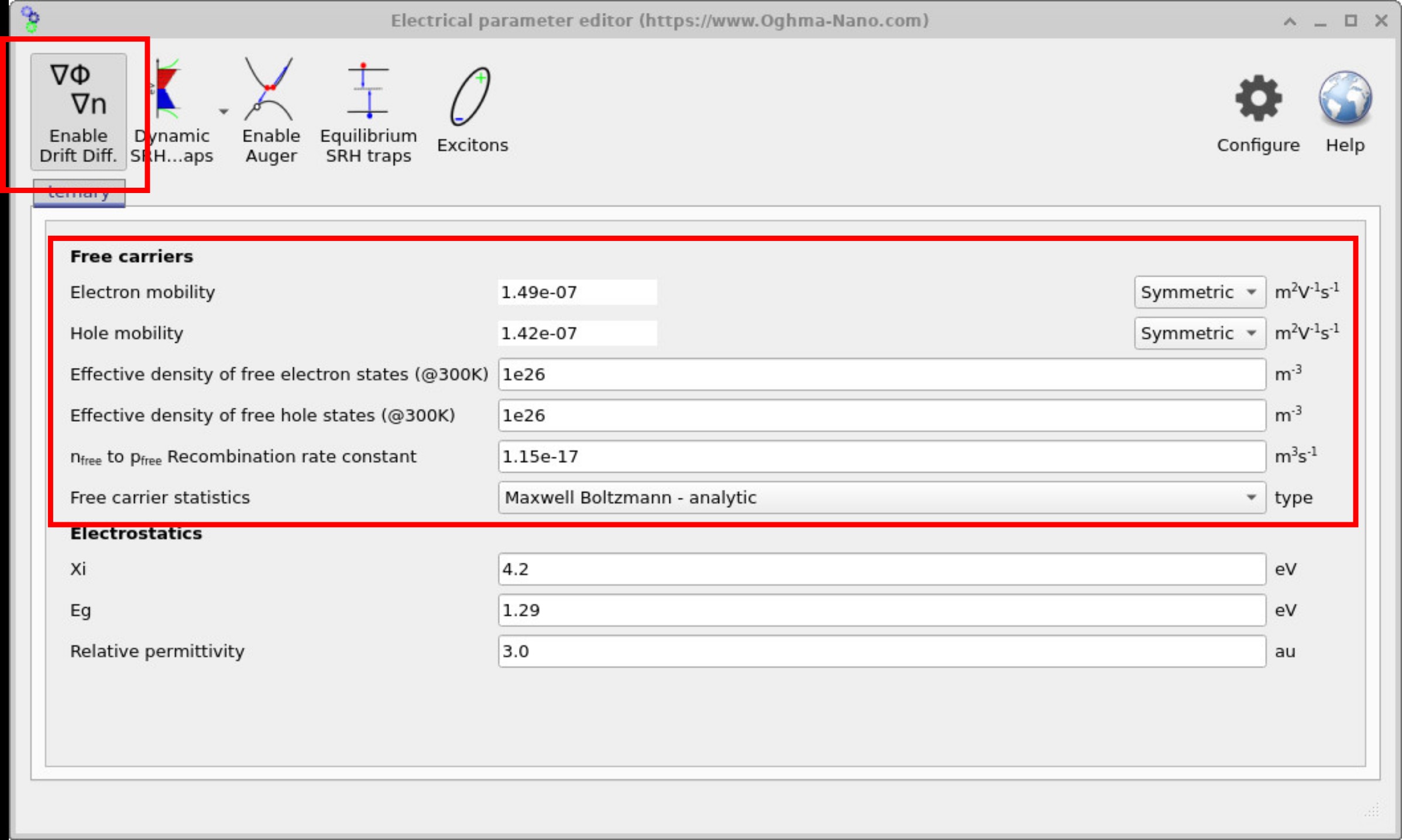Toggle the Enable Drift Diff. state

(78, 111)
